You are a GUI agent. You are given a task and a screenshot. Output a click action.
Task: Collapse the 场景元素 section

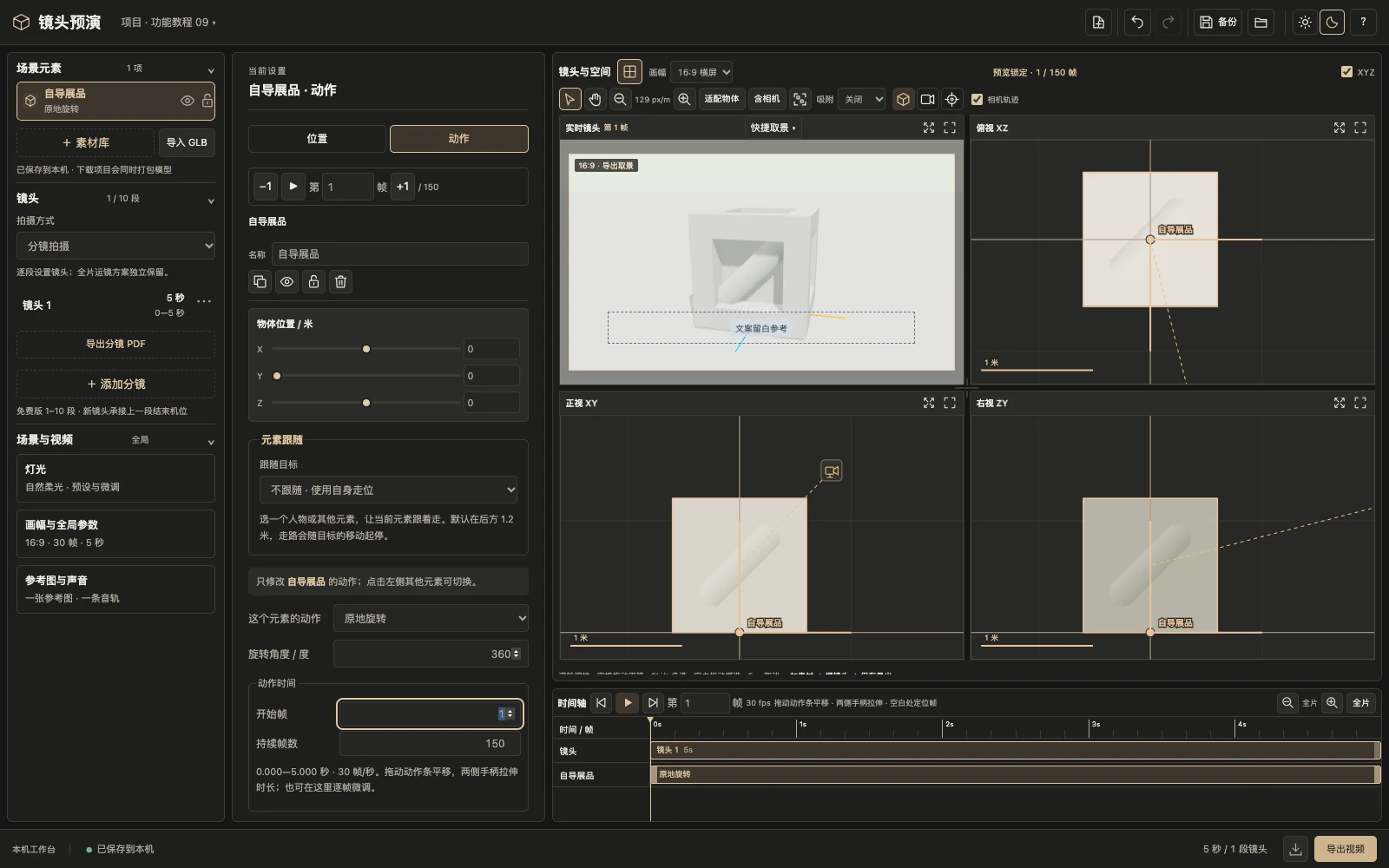coord(210,69)
